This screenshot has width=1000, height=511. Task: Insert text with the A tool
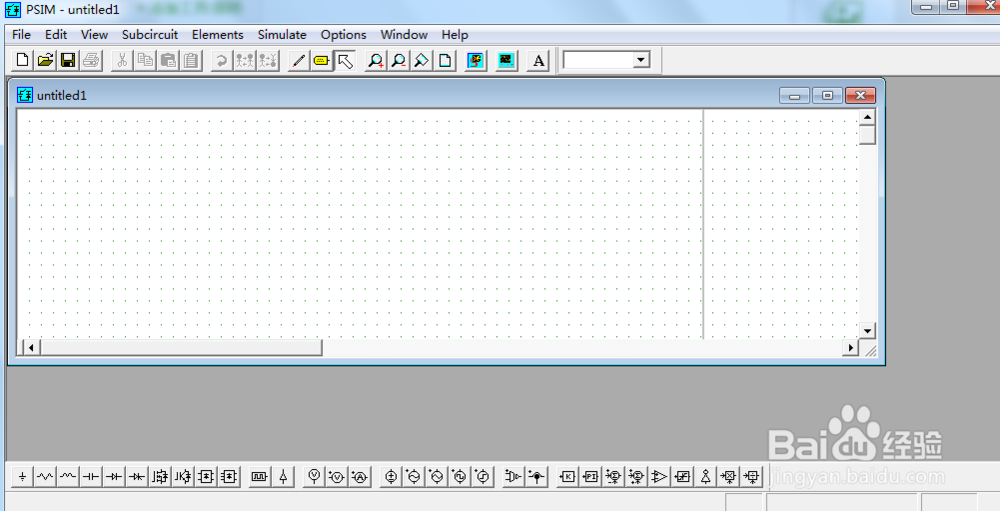[538, 61]
